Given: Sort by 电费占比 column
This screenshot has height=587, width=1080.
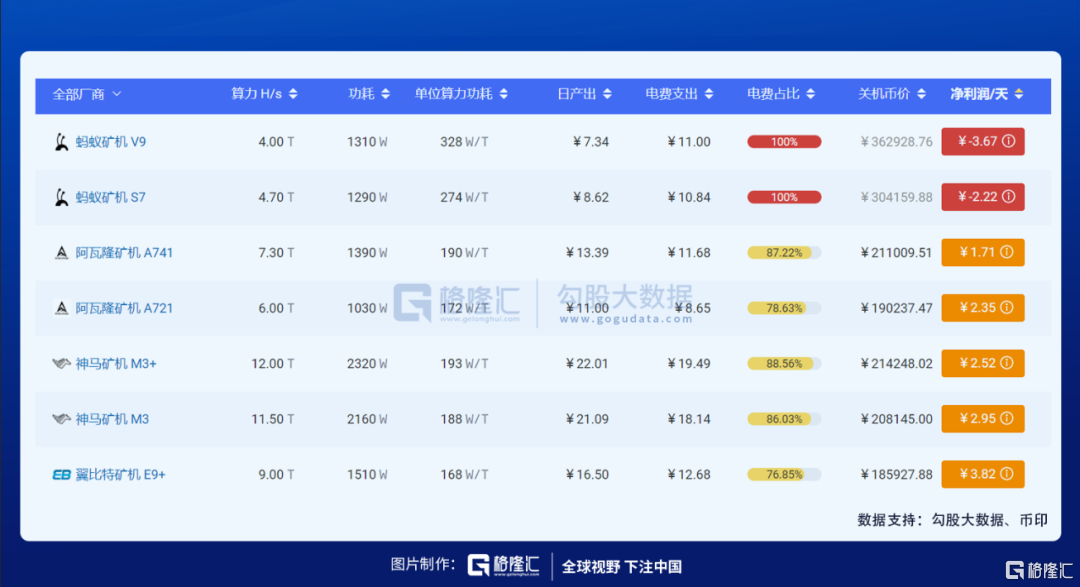Looking at the screenshot, I should pos(781,94).
